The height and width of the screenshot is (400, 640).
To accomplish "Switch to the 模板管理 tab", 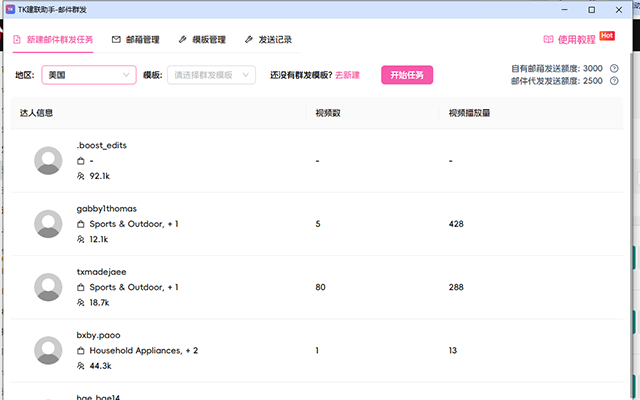I will point(202,40).
